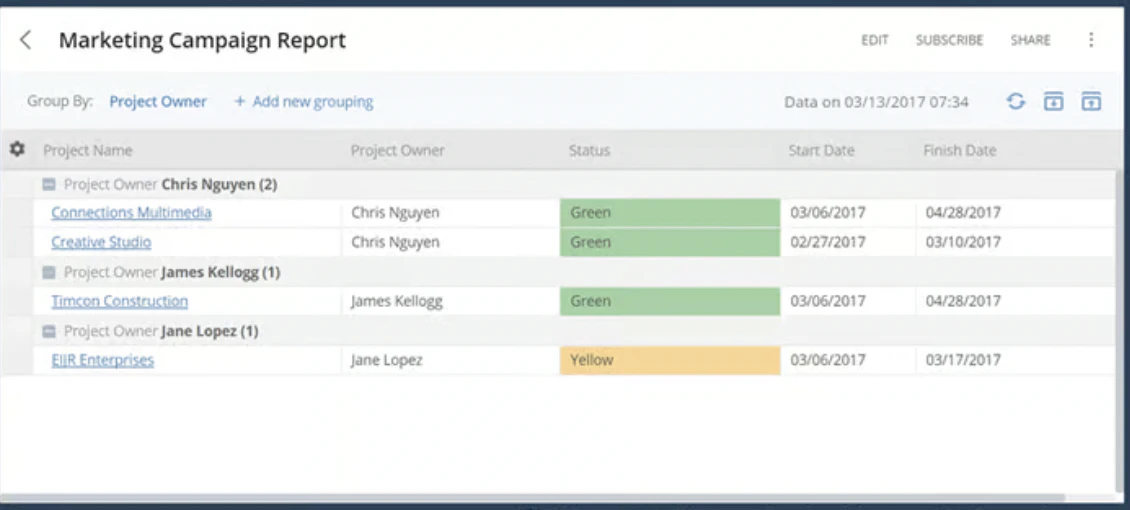Screen dimensions: 1130x510
Task: Open the Timcon Construction project link
Action: click(x=120, y=301)
